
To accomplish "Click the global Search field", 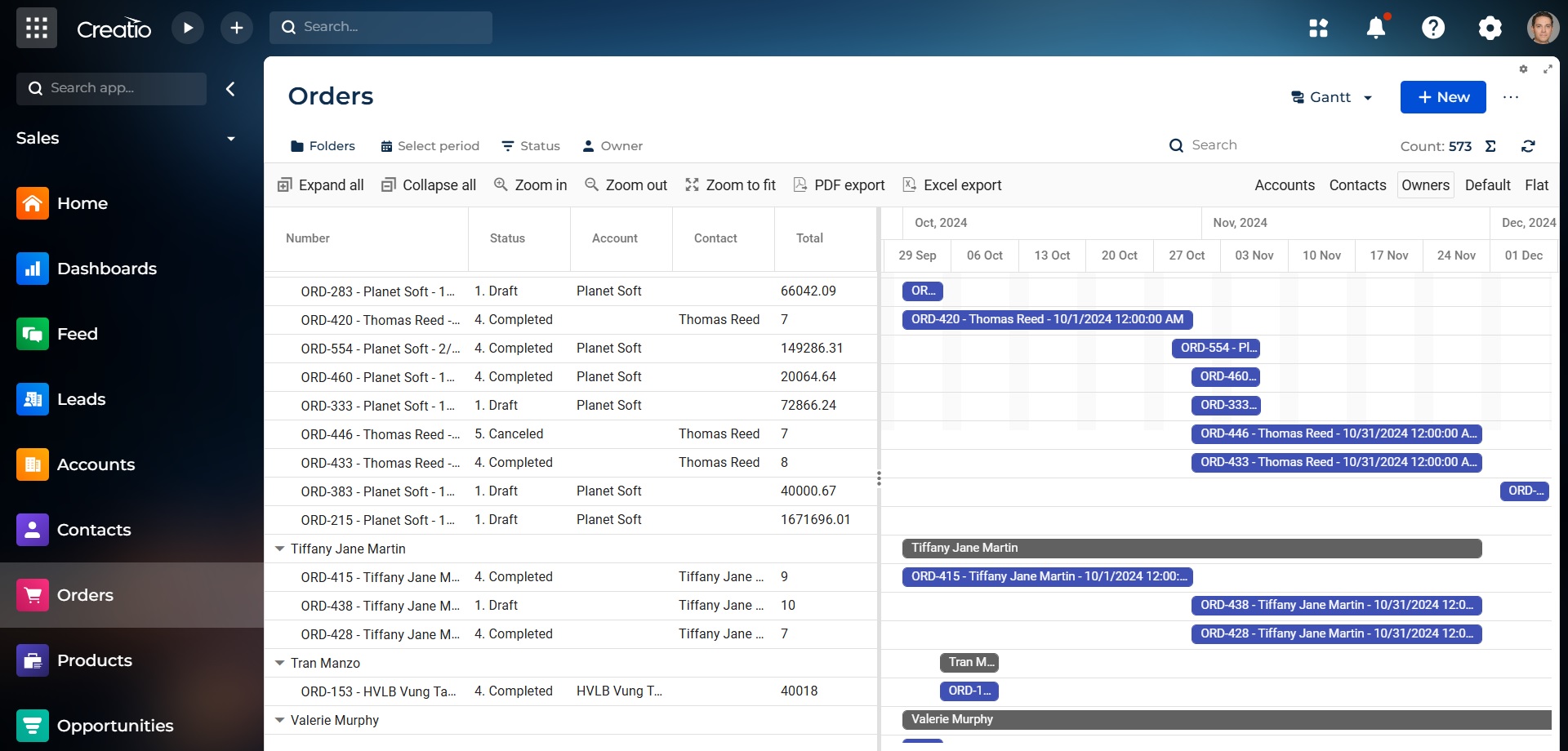I will [381, 27].
